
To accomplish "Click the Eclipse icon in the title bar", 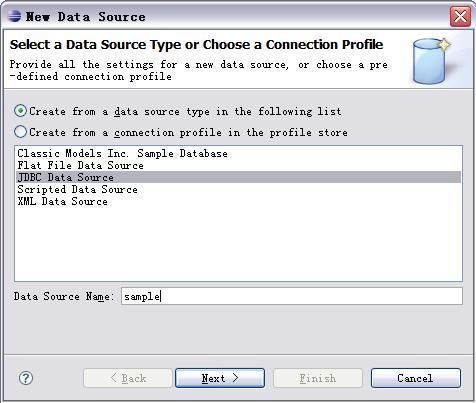I will tap(14, 16).
